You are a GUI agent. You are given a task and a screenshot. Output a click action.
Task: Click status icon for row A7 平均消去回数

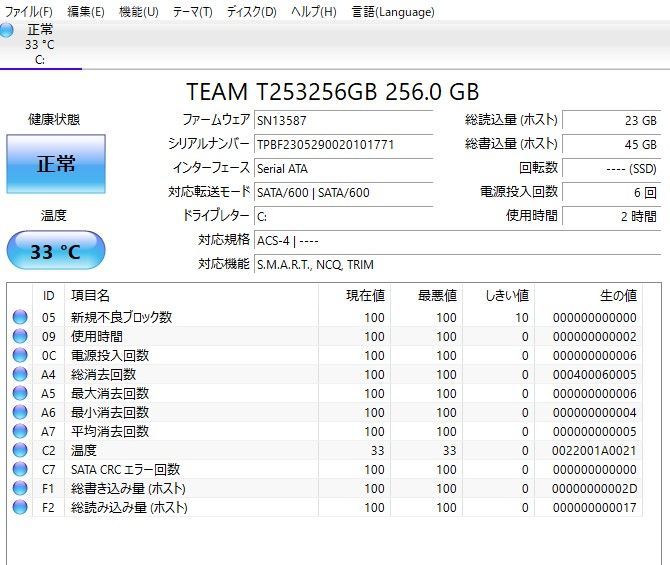pyautogui.click(x=20, y=431)
